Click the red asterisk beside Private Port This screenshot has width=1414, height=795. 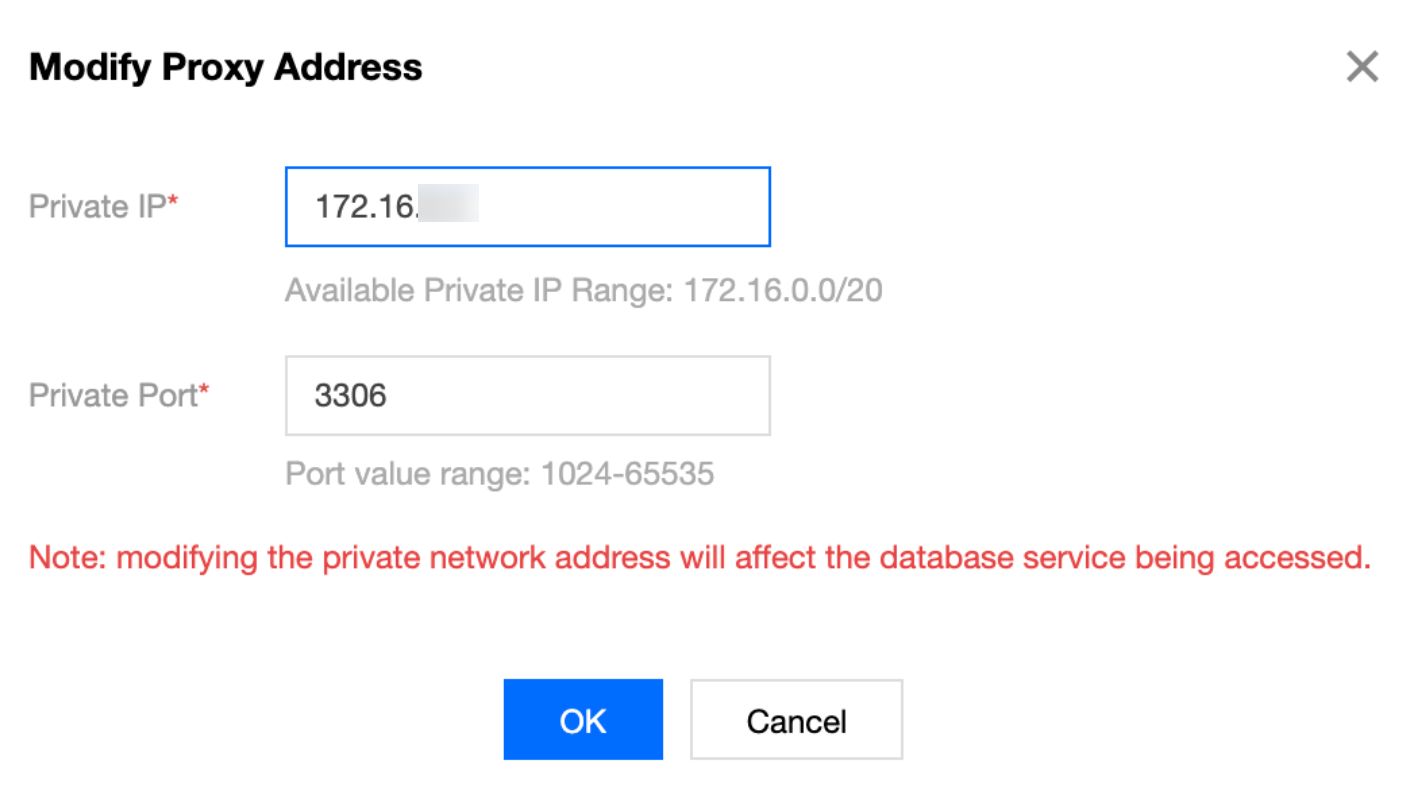(203, 392)
